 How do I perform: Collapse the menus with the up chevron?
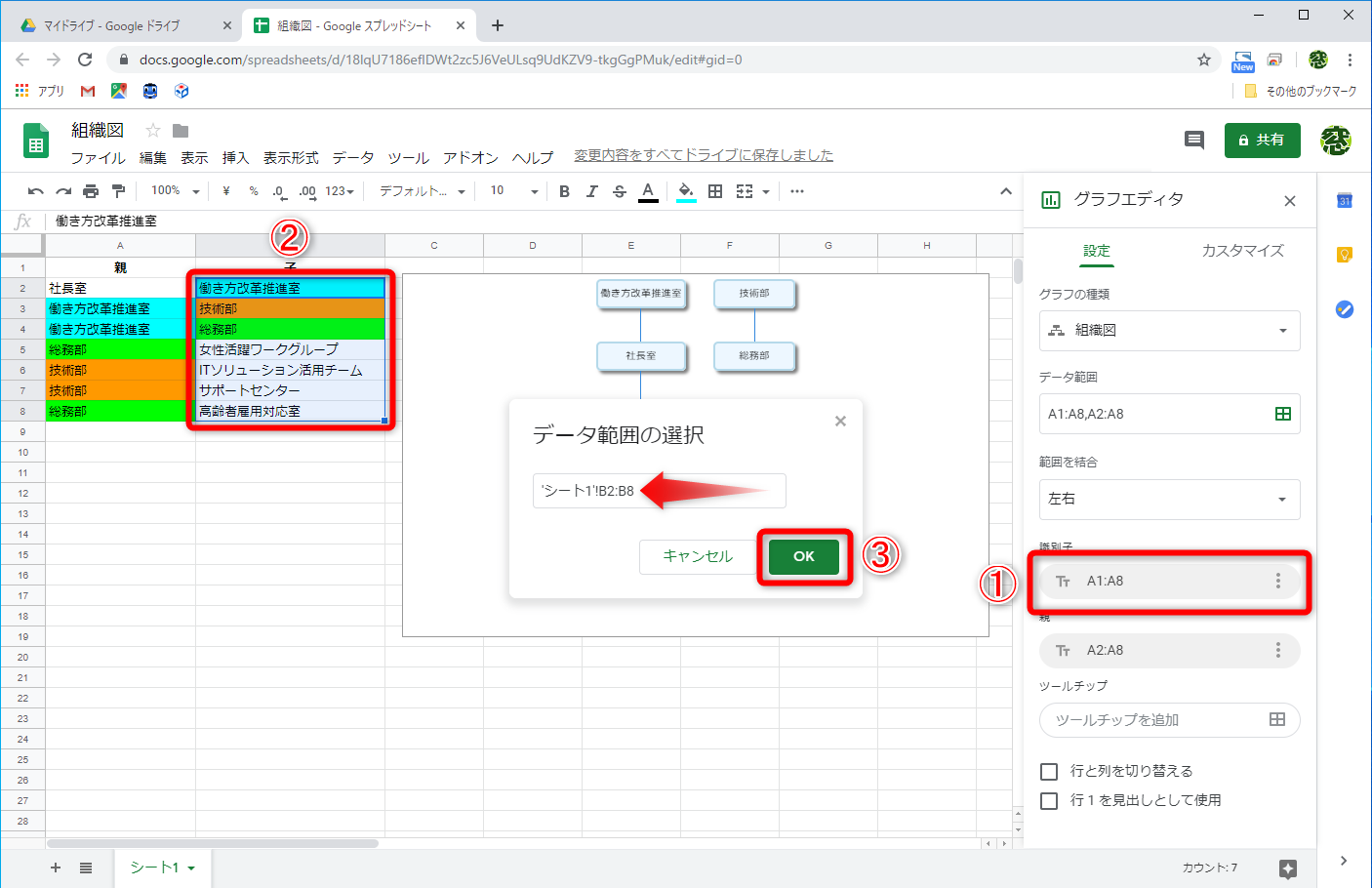[x=1006, y=191]
